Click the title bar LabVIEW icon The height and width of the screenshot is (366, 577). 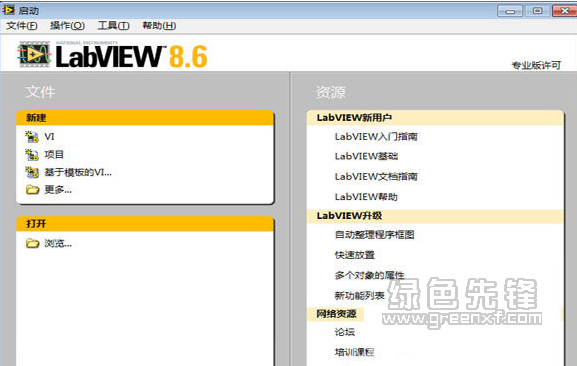9,10
